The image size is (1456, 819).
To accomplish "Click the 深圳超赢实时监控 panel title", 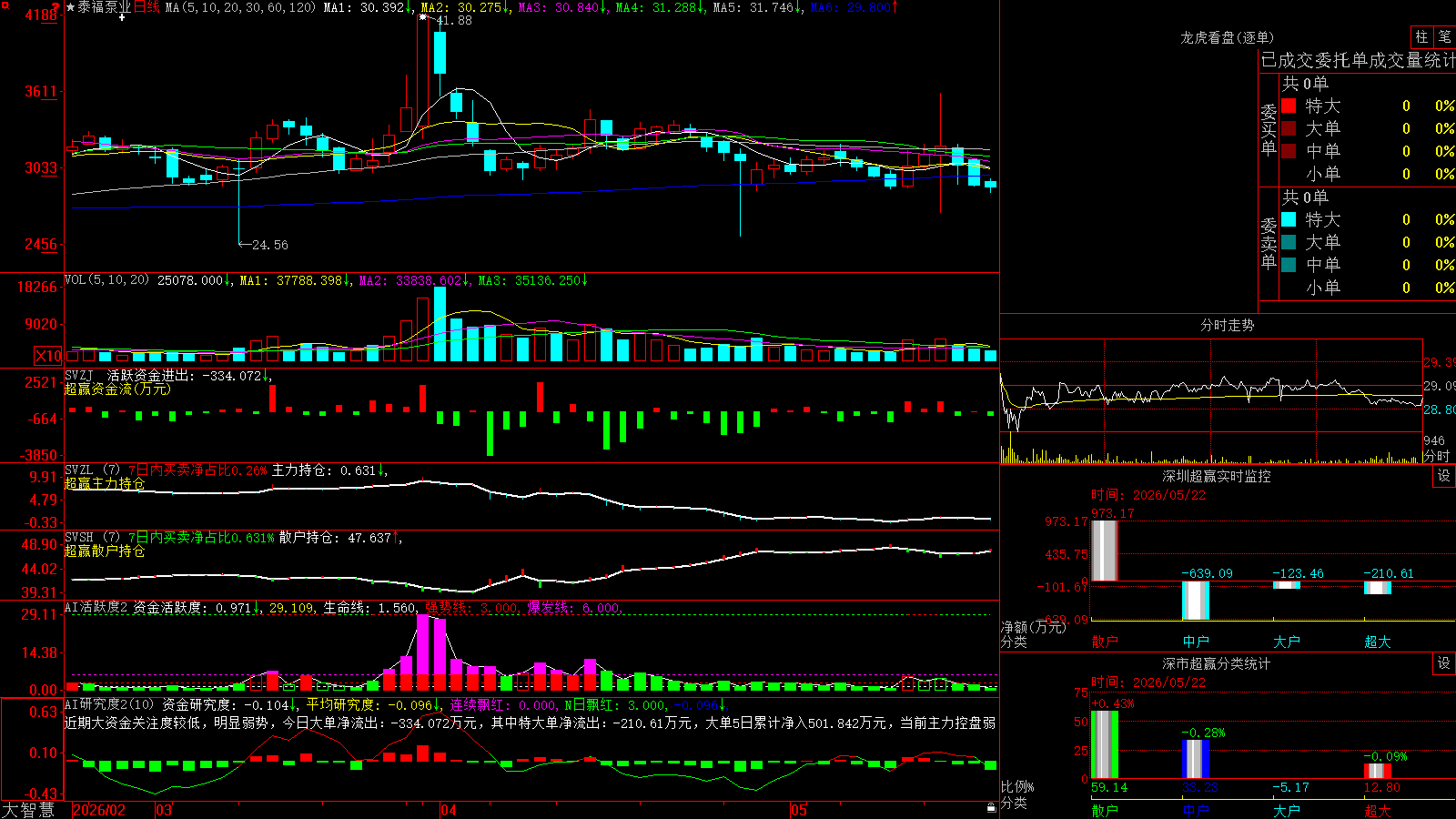I will click(1216, 476).
